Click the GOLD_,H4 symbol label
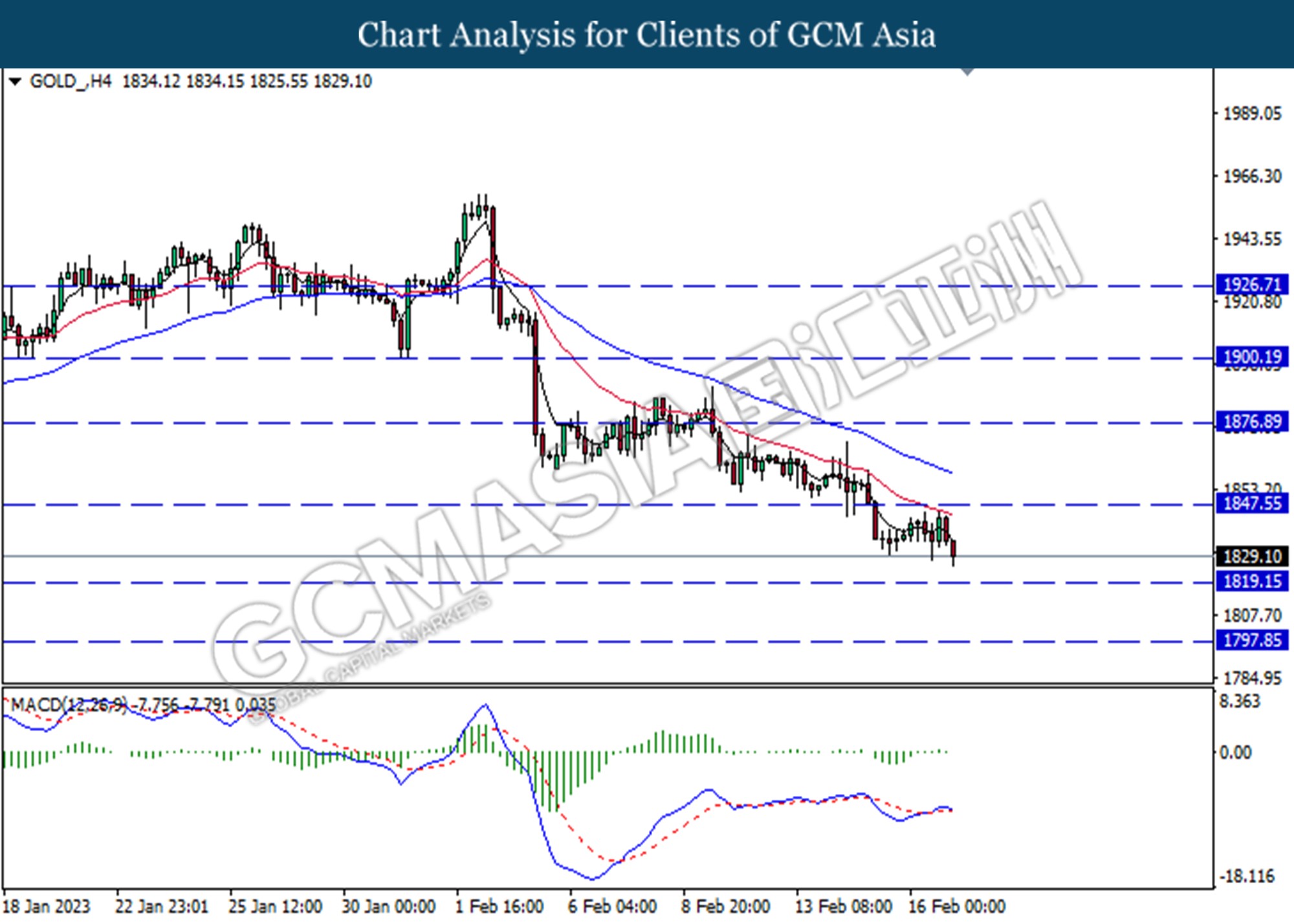Screen dimensions: 1294x924 [x=71, y=82]
